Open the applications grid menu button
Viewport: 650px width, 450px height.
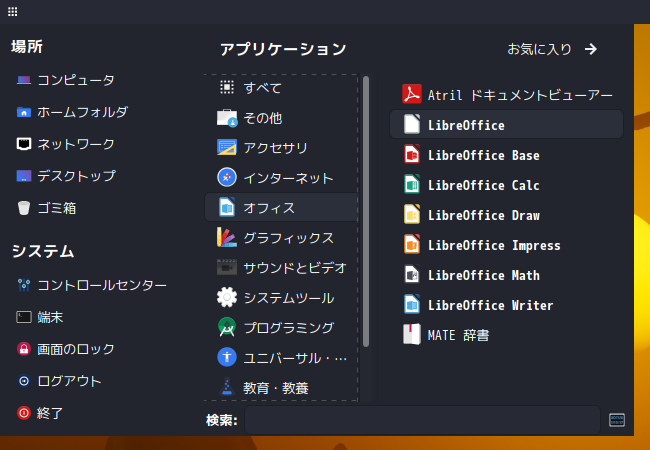[12, 12]
